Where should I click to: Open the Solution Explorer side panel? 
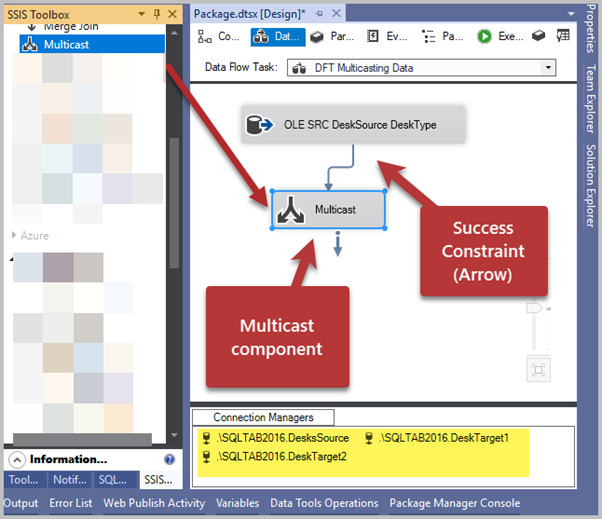[x=590, y=185]
